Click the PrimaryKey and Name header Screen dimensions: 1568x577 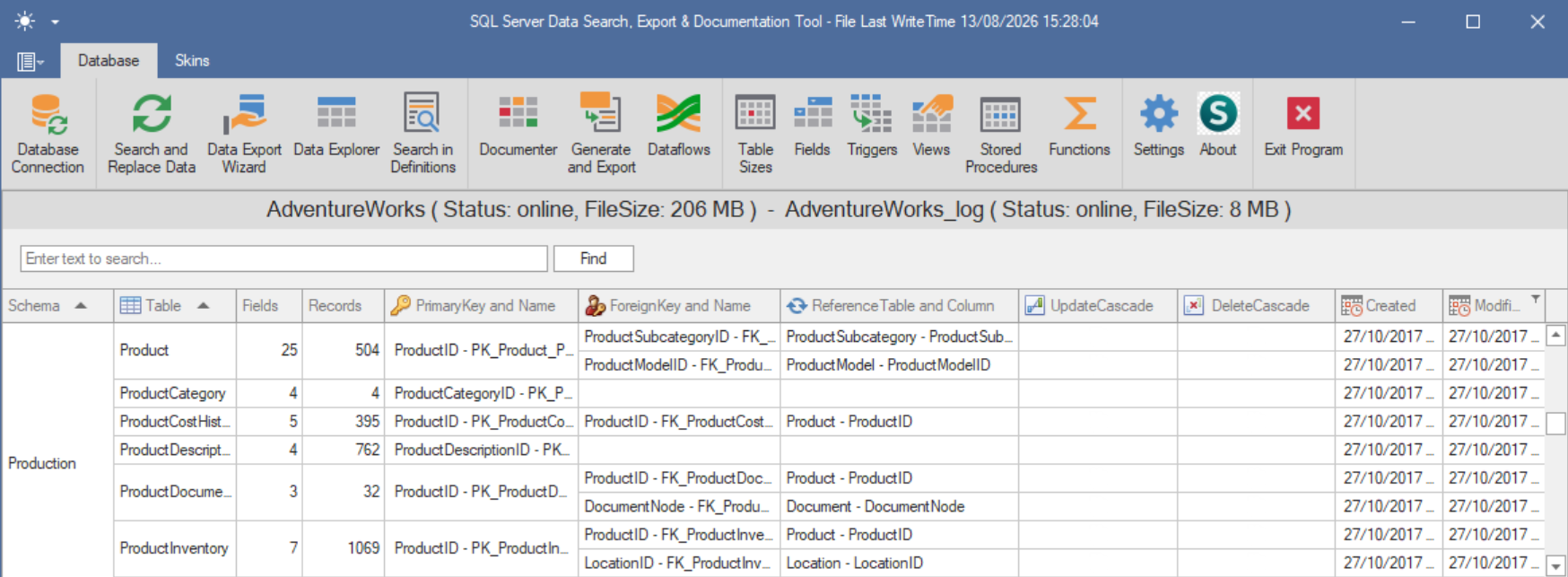coord(482,306)
